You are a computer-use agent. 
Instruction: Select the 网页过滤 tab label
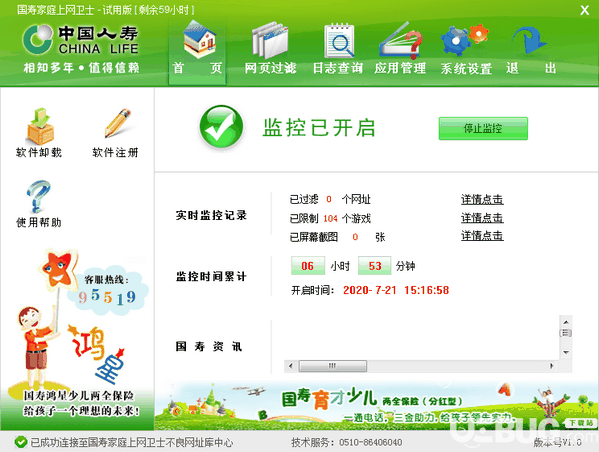point(270,68)
